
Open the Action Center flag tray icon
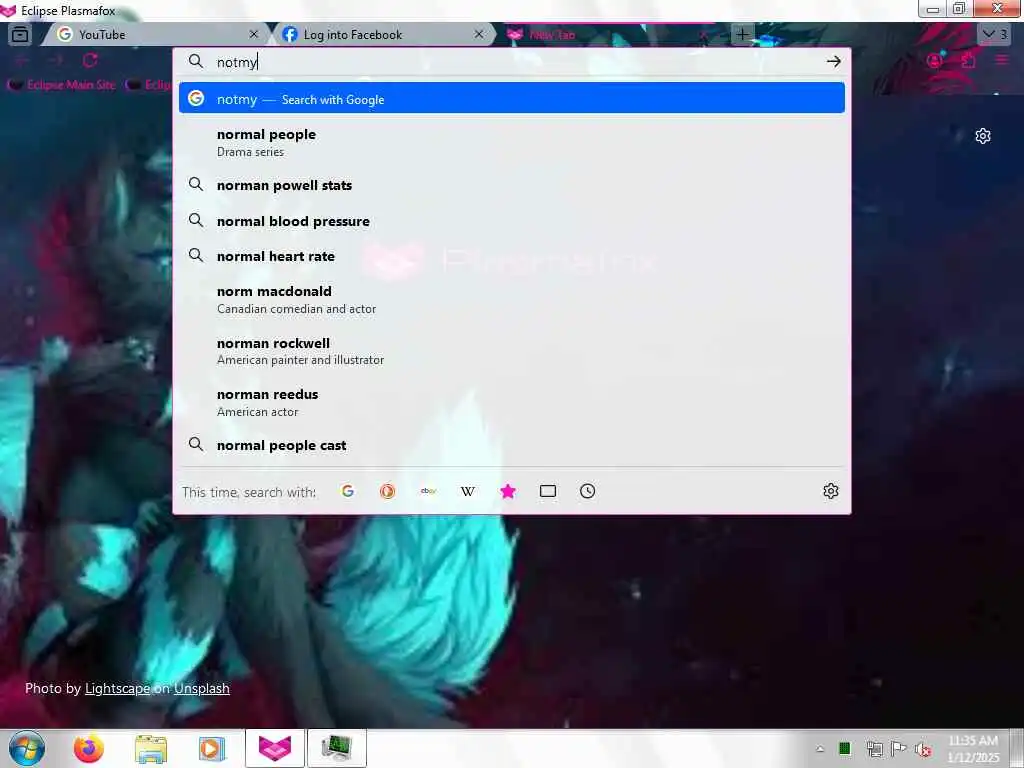click(x=899, y=749)
